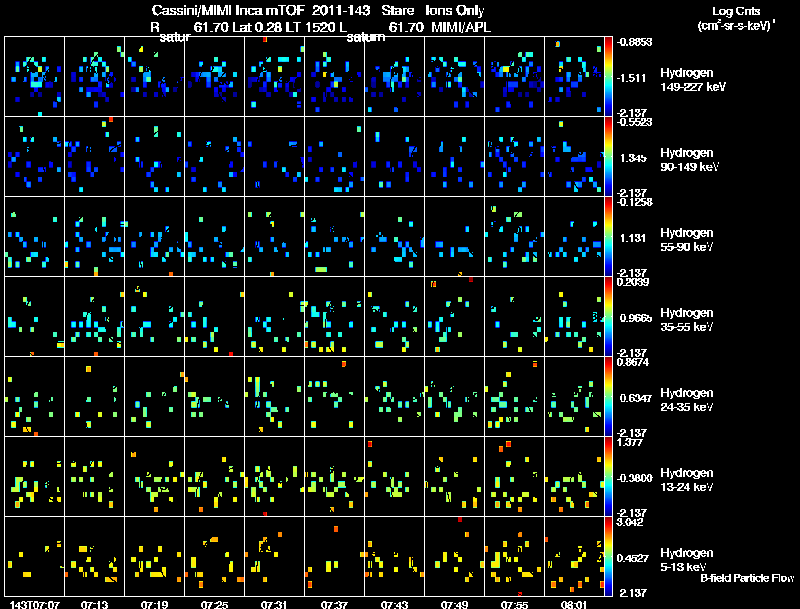Open the Hydrogen 55-90 keV panel at 07:49

click(x=454, y=237)
